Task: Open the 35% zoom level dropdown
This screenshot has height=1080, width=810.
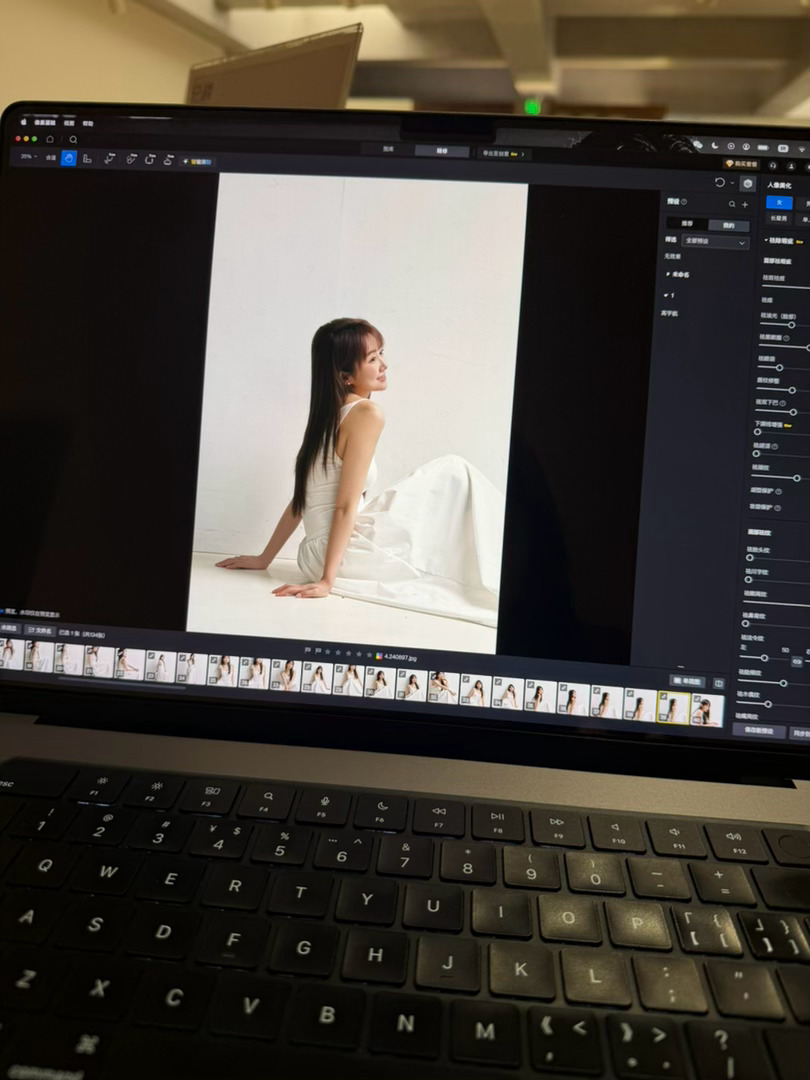Action: (28, 157)
